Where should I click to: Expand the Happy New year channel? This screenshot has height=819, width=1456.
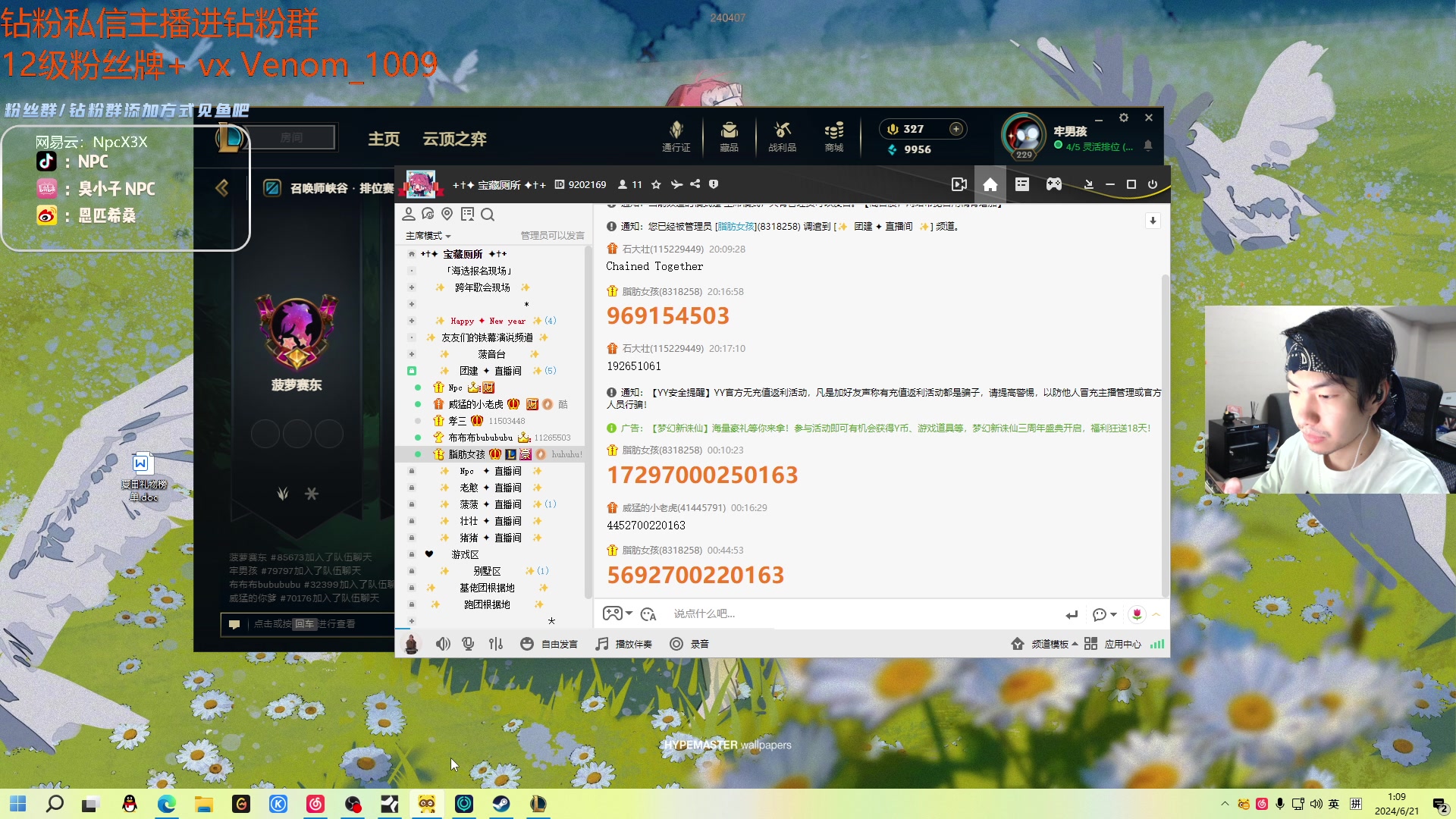pos(412,321)
